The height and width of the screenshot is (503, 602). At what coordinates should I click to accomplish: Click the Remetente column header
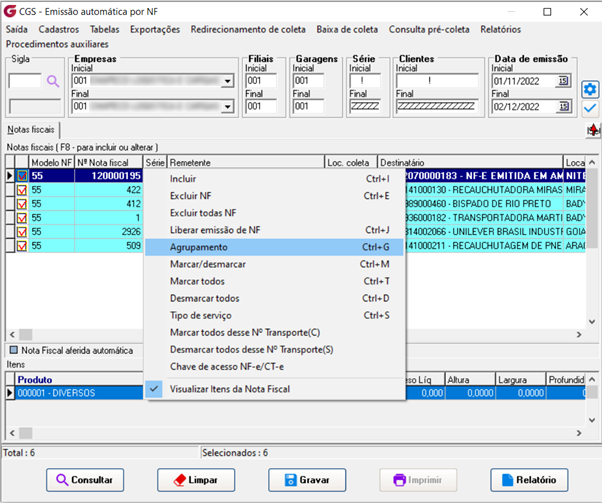point(246,163)
